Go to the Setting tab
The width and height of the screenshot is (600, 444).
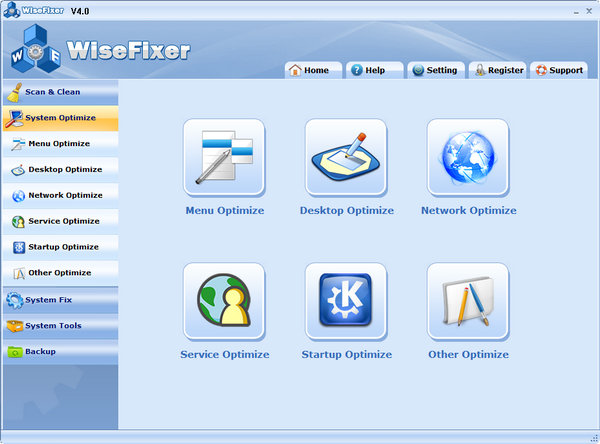coord(434,70)
